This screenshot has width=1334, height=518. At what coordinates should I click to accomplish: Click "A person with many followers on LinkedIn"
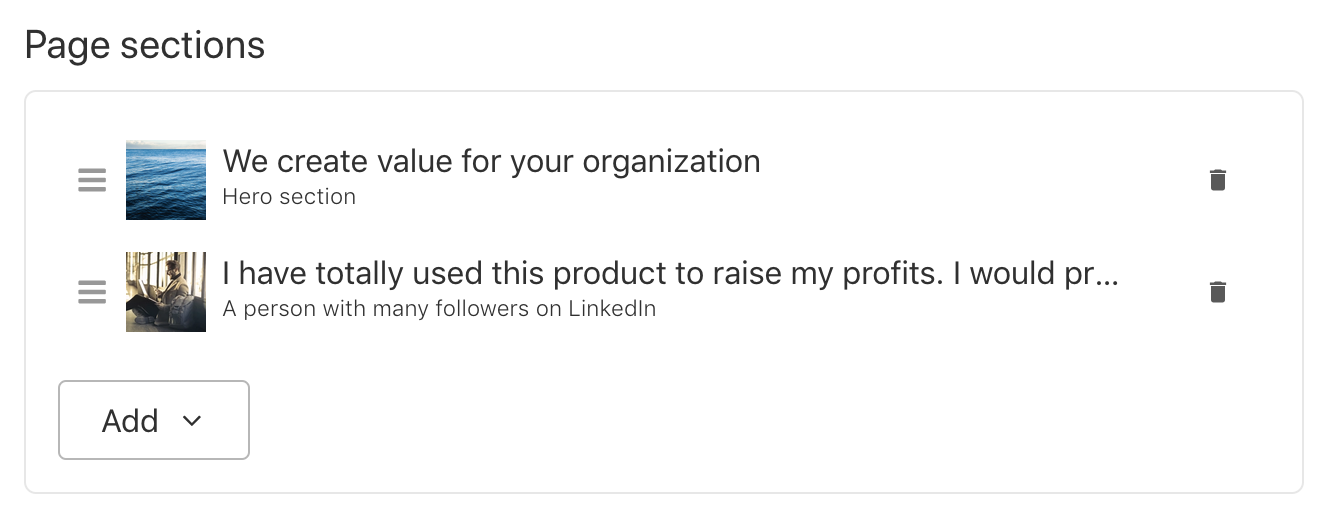click(439, 309)
